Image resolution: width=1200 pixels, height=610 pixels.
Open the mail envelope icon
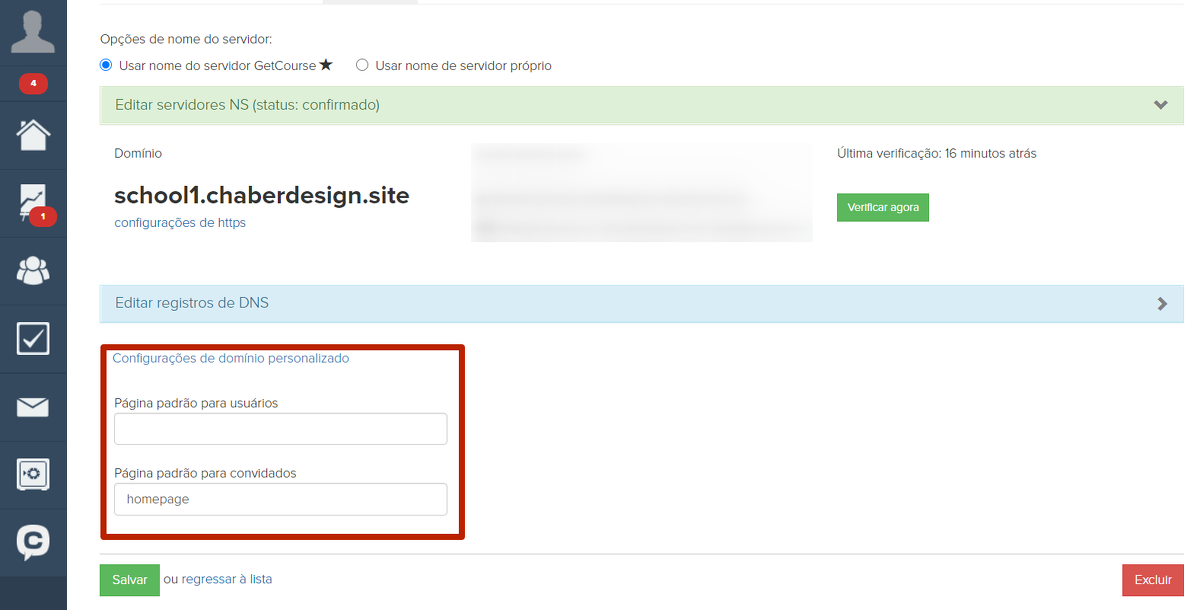point(33,407)
